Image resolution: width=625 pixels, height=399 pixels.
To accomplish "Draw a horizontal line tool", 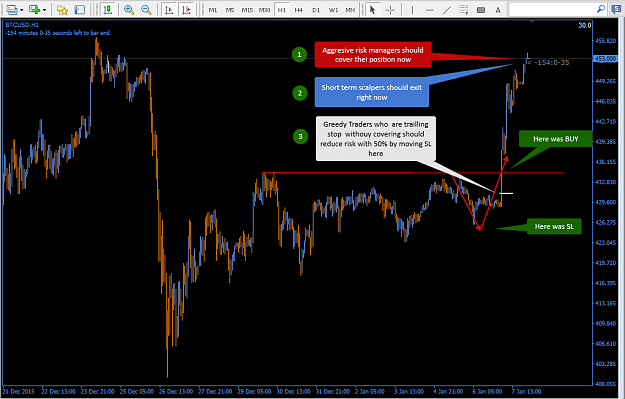I will pyautogui.click(x=429, y=10).
